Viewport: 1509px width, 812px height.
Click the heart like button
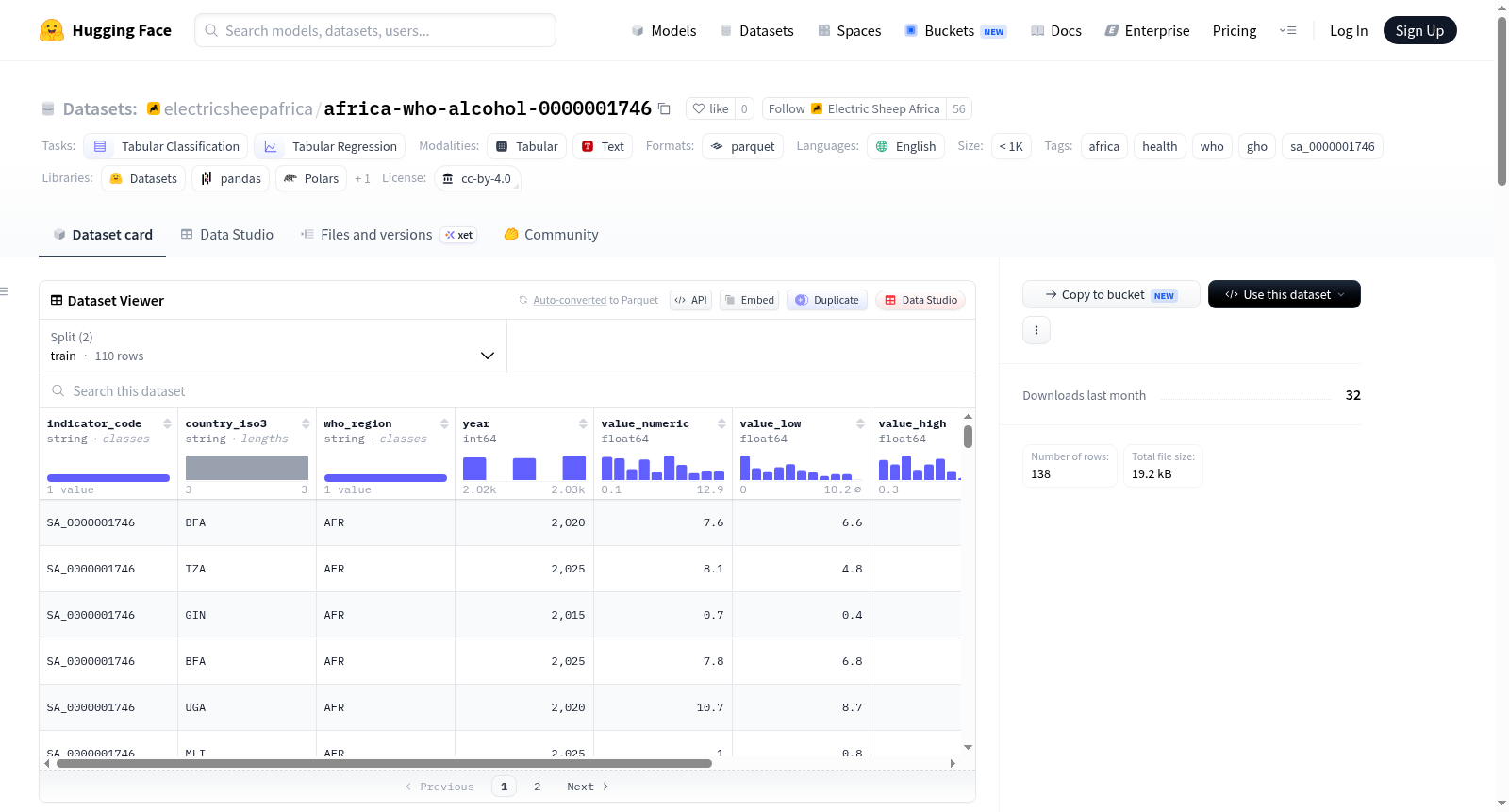click(x=711, y=108)
